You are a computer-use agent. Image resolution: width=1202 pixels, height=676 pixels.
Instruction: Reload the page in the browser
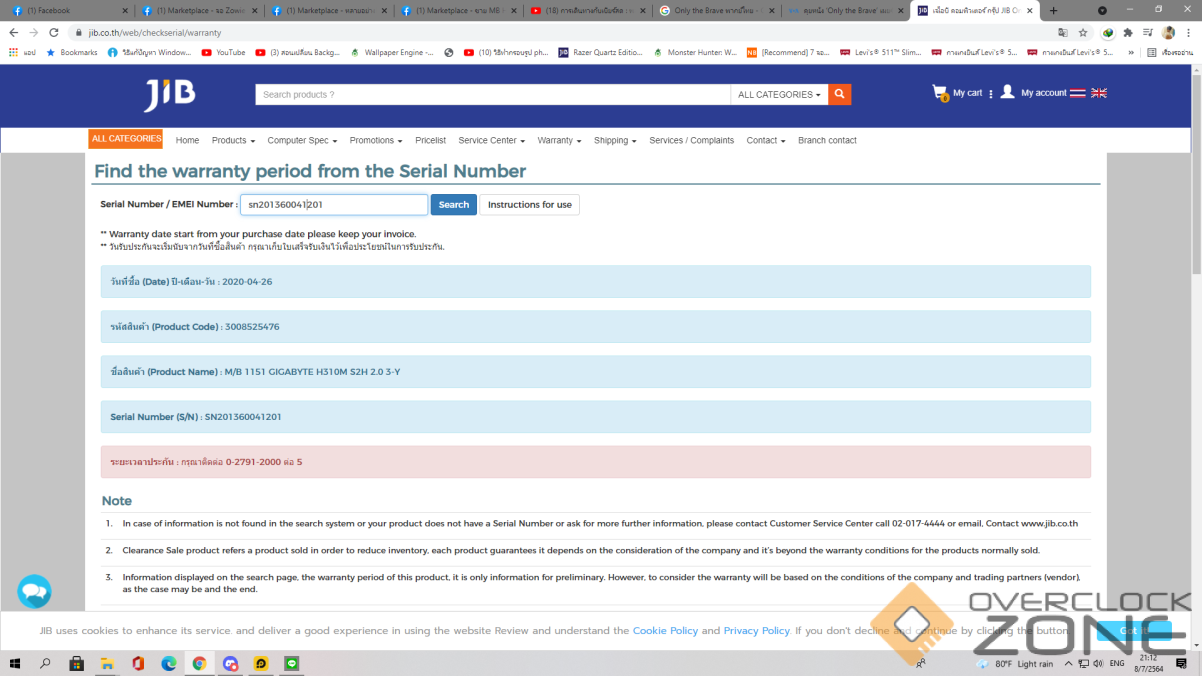(x=55, y=33)
